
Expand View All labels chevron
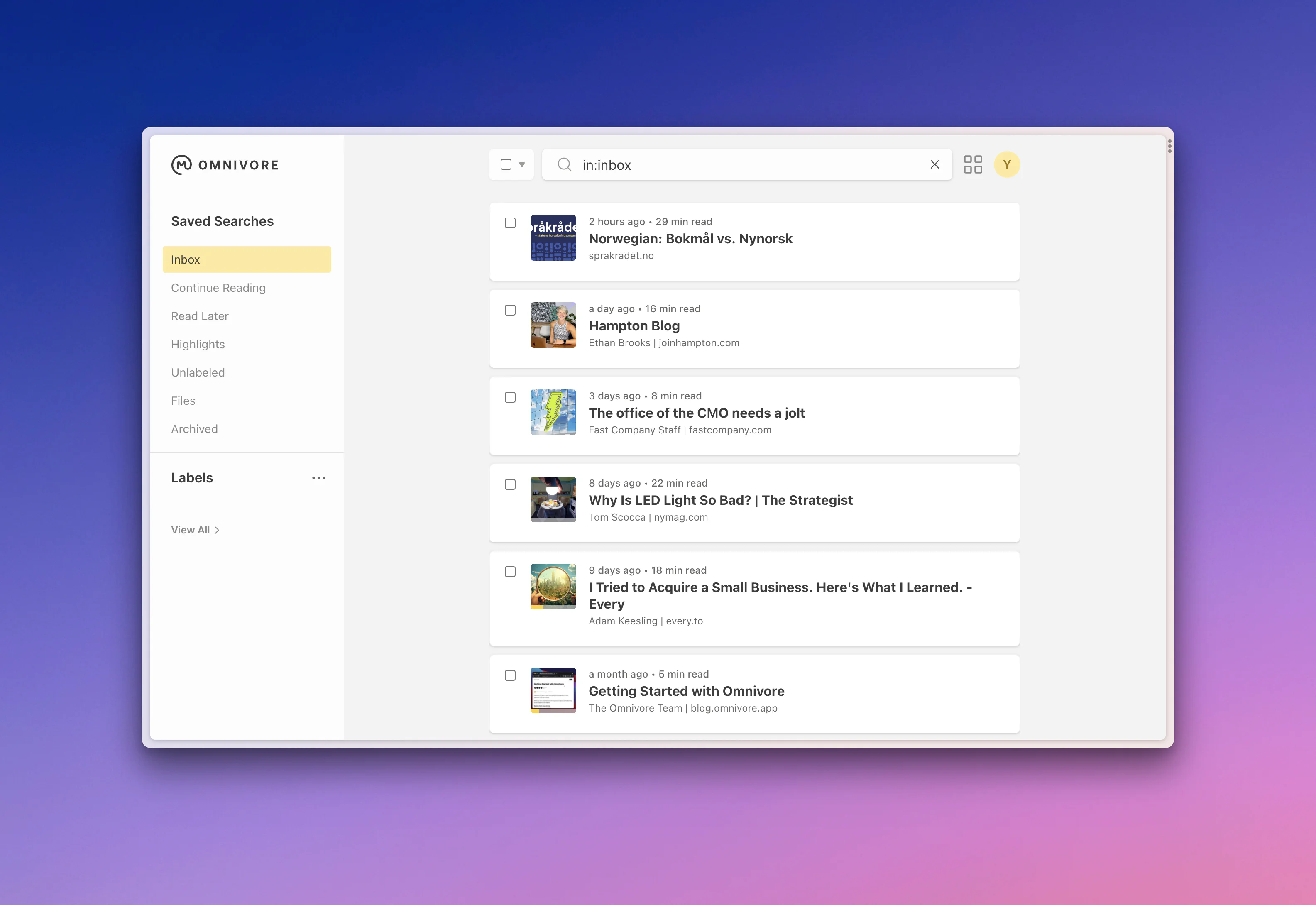click(217, 530)
